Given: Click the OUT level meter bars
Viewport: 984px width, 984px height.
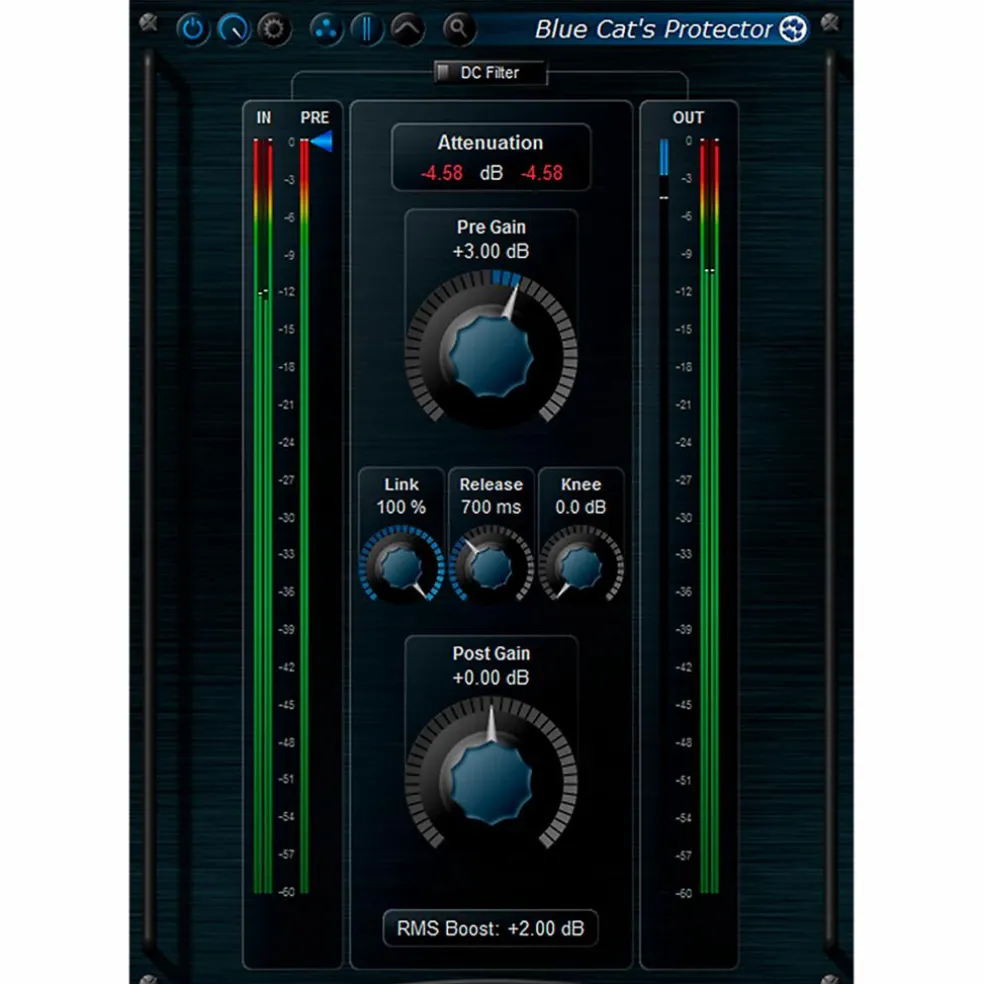Looking at the screenshot, I should coord(709,516).
